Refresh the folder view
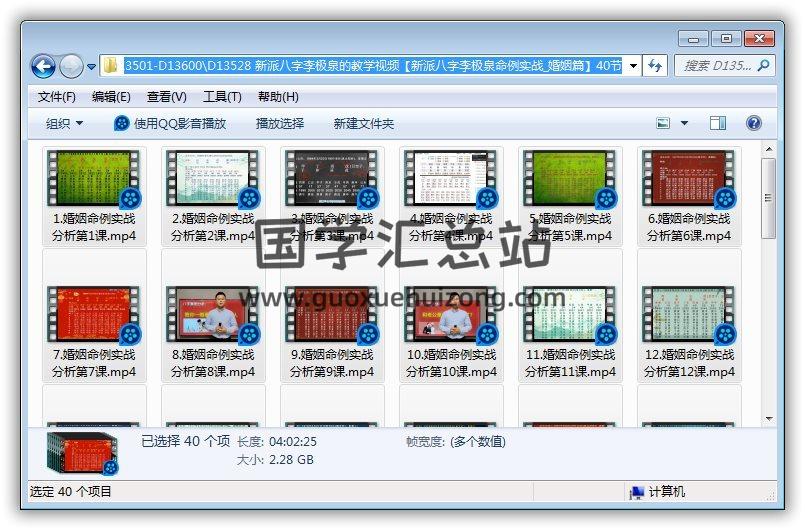Viewport: 805px width, 530px height. click(655, 66)
